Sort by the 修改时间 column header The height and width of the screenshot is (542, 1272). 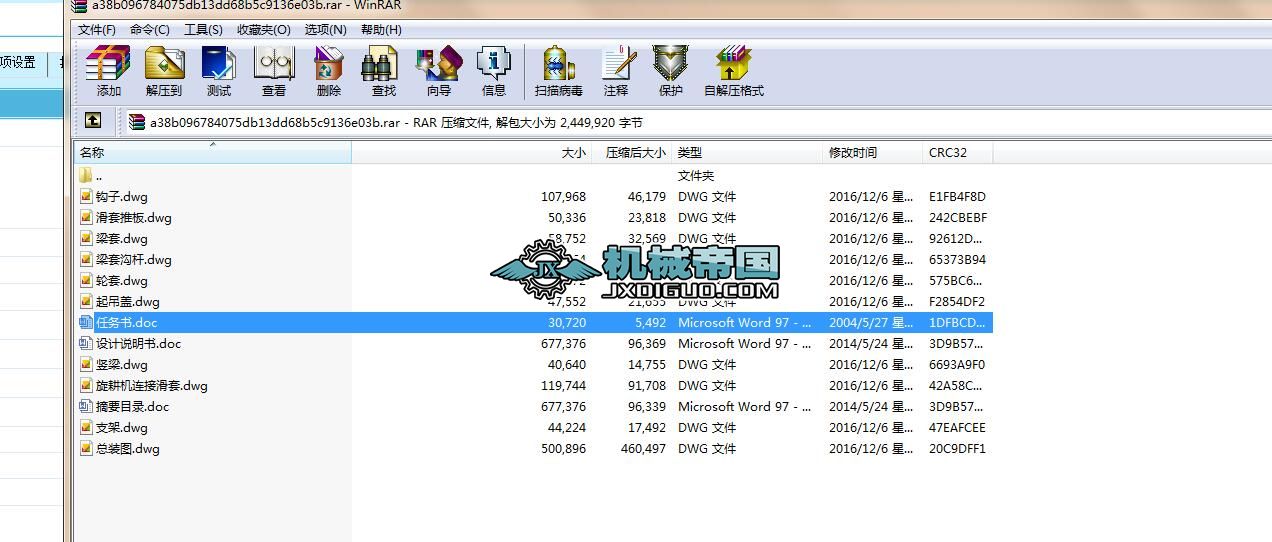872,152
